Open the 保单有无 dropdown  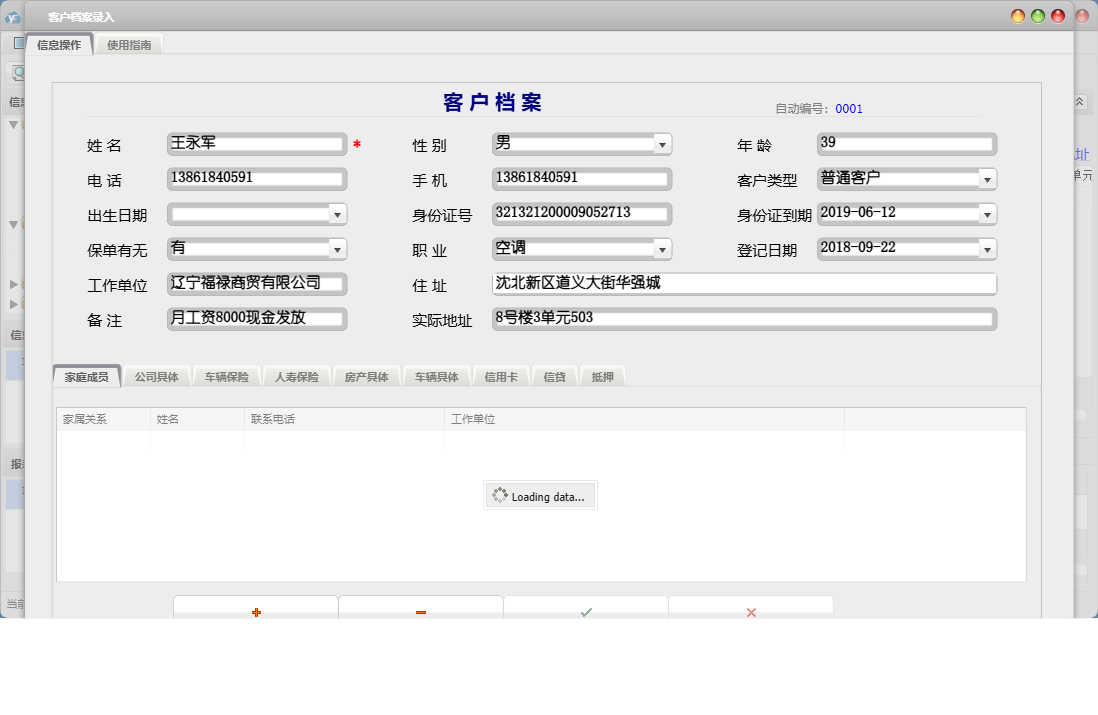tap(337, 249)
